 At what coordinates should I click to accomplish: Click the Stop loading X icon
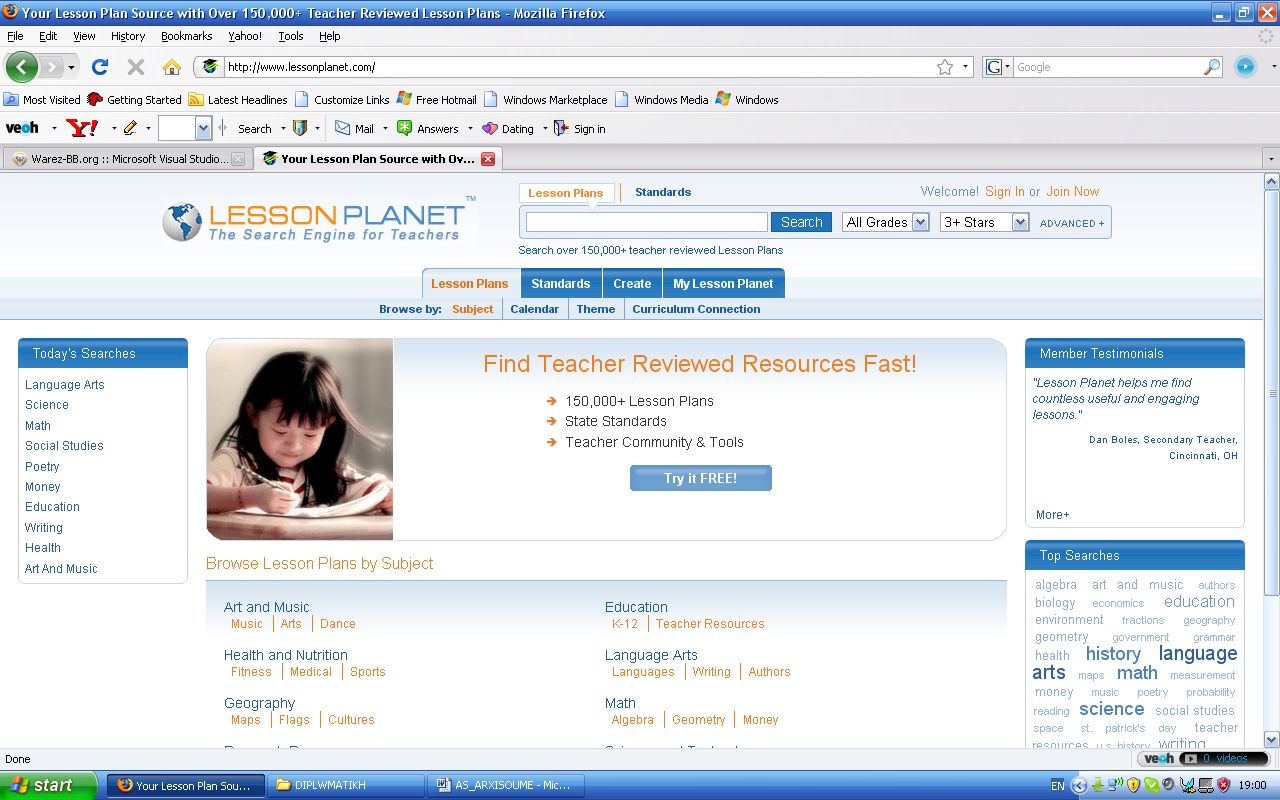tap(136, 67)
